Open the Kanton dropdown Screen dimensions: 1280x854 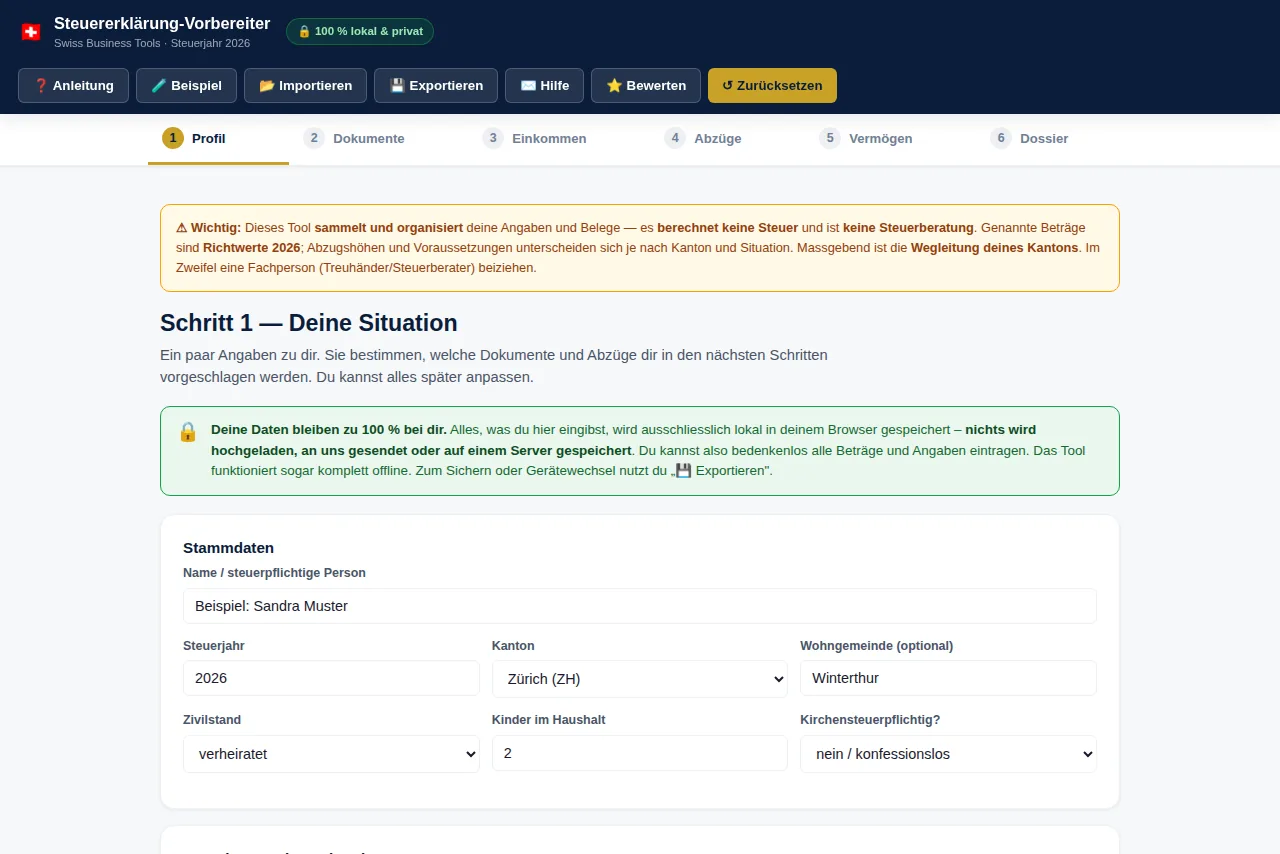click(640, 679)
